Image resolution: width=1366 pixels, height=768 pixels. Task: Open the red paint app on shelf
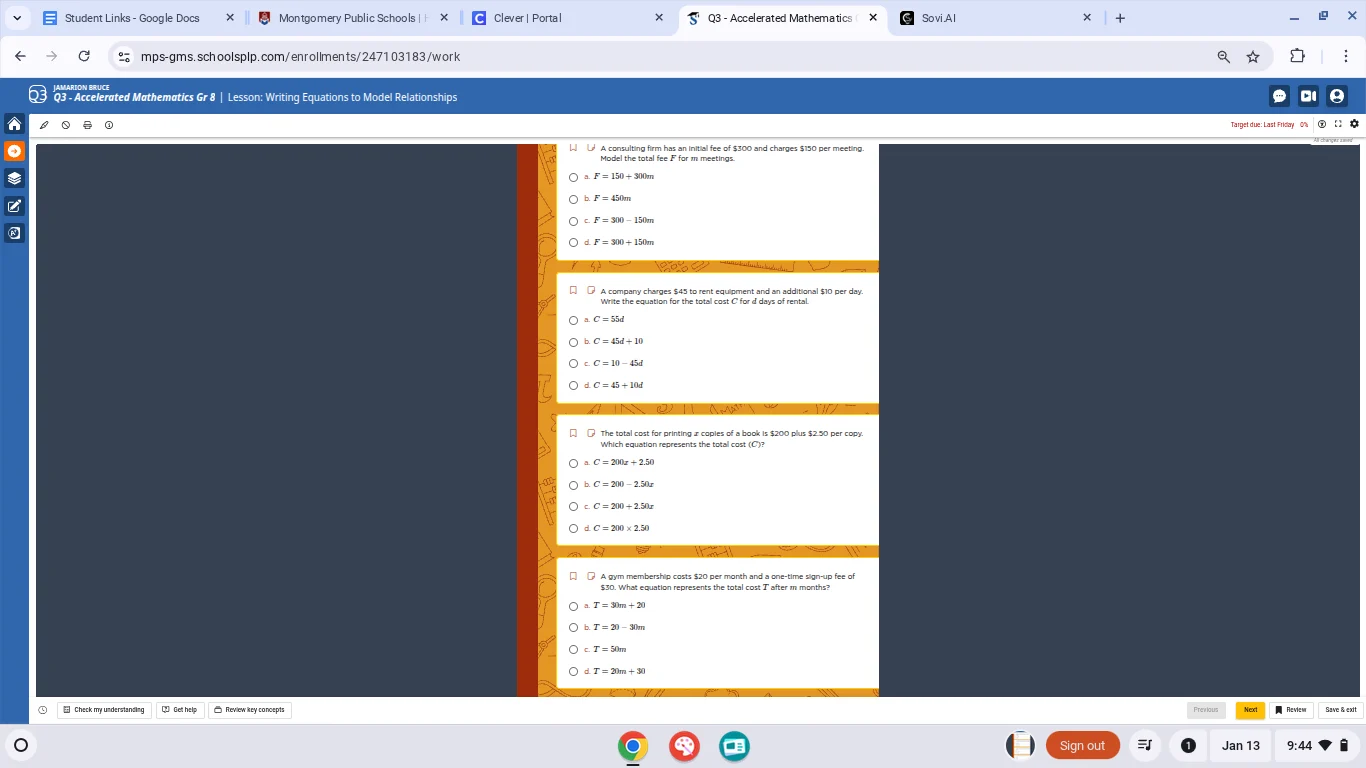pos(684,746)
